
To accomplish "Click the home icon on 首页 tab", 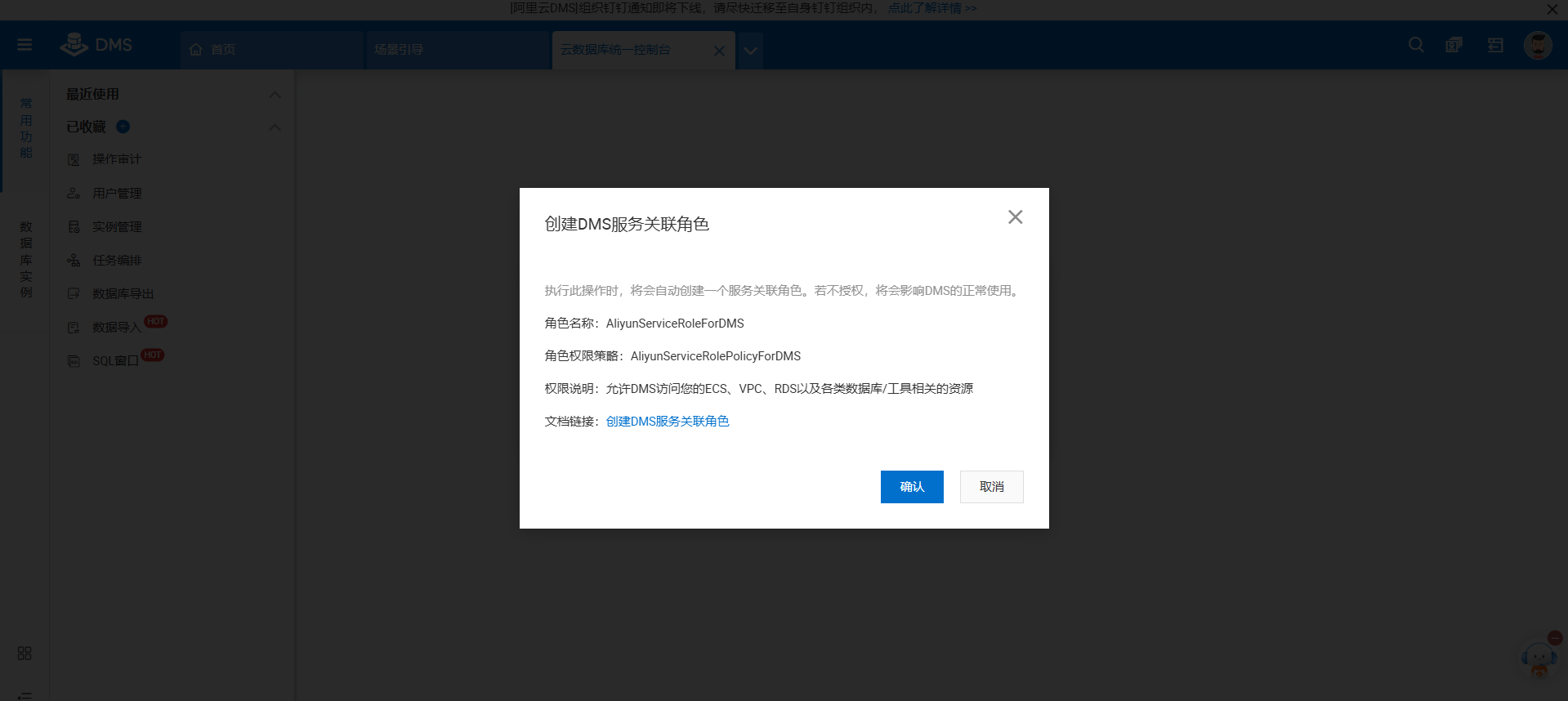I will (196, 50).
